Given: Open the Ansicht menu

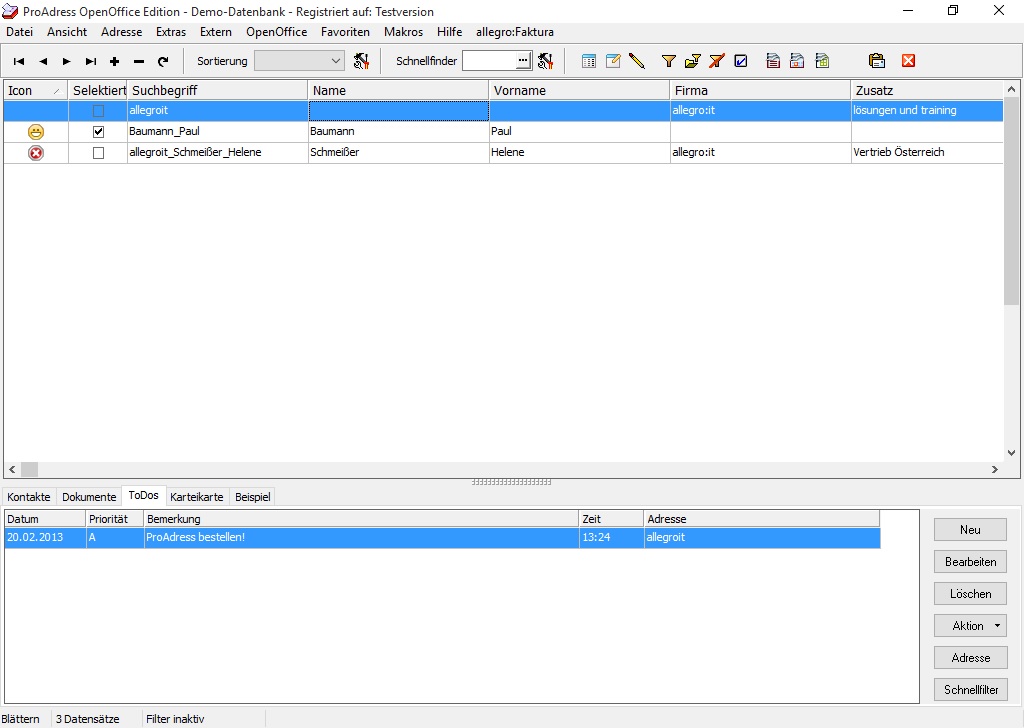Looking at the screenshot, I should tap(67, 32).
